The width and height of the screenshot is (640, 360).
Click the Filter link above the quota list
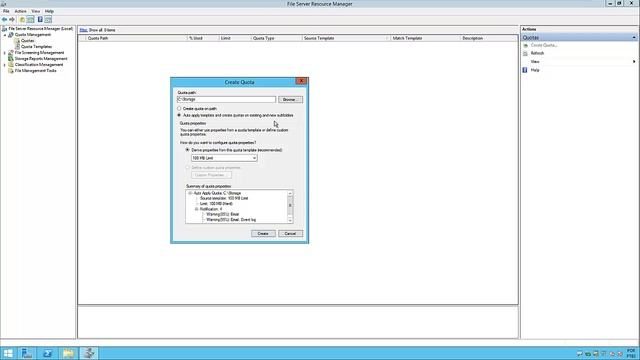(x=83, y=30)
